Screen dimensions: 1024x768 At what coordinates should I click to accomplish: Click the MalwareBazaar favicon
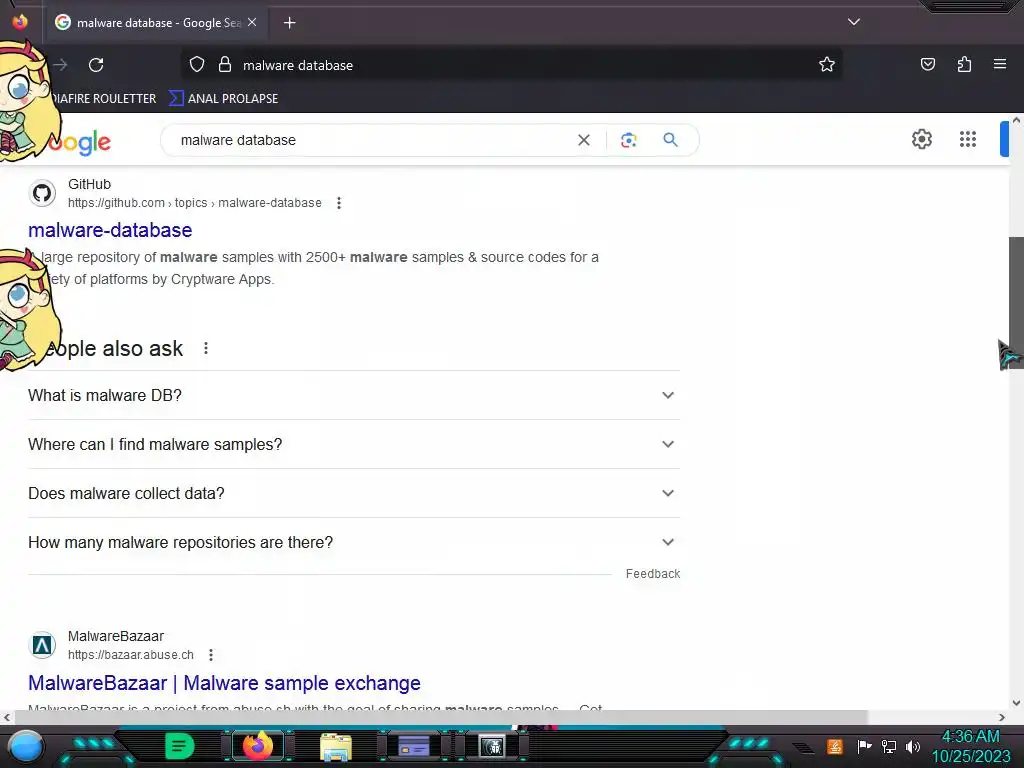tap(42, 645)
